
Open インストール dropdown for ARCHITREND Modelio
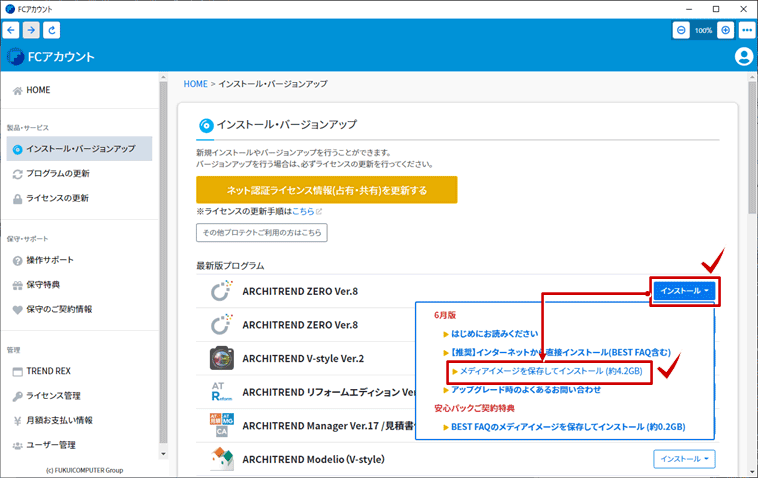click(684, 459)
